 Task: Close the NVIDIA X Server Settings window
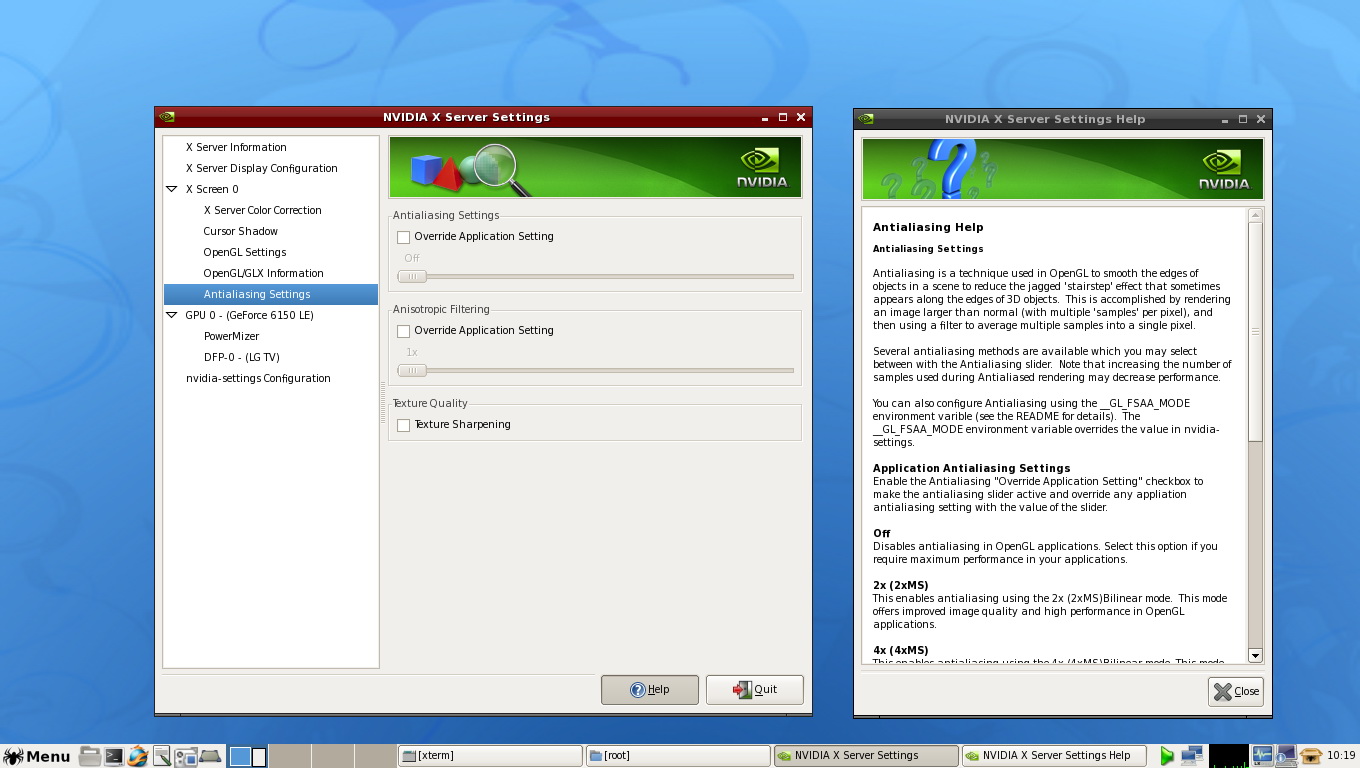pos(801,117)
